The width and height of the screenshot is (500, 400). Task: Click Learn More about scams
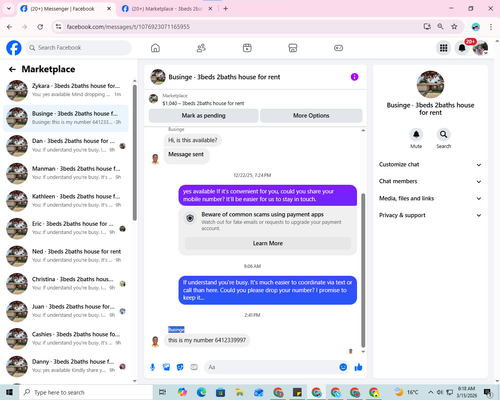click(268, 243)
